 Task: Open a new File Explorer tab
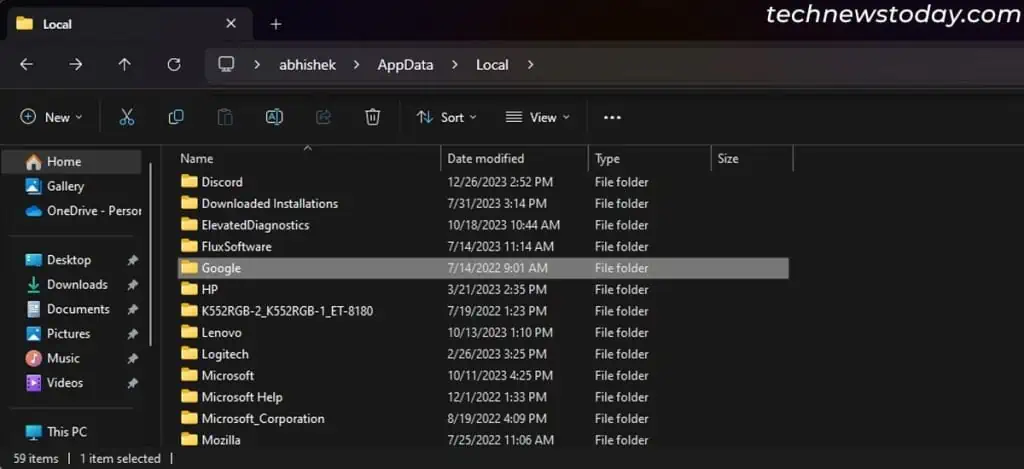[x=276, y=24]
